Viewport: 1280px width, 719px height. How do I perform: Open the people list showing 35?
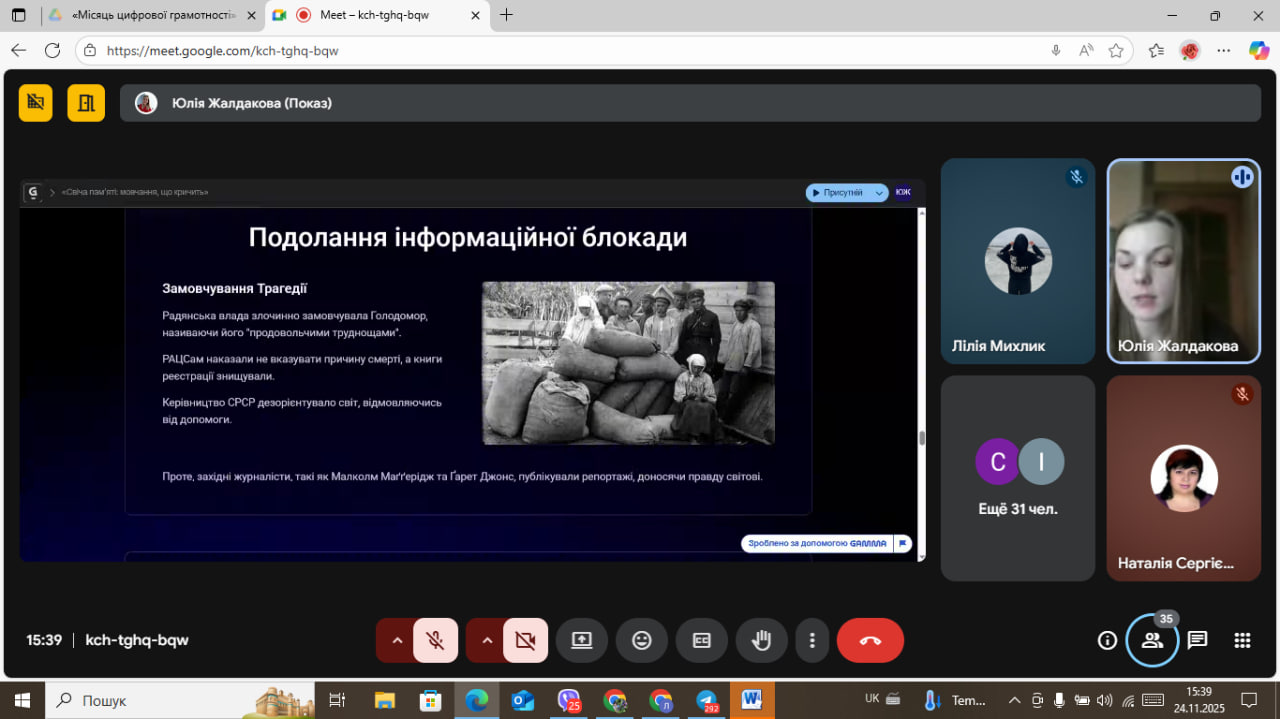tap(1152, 641)
